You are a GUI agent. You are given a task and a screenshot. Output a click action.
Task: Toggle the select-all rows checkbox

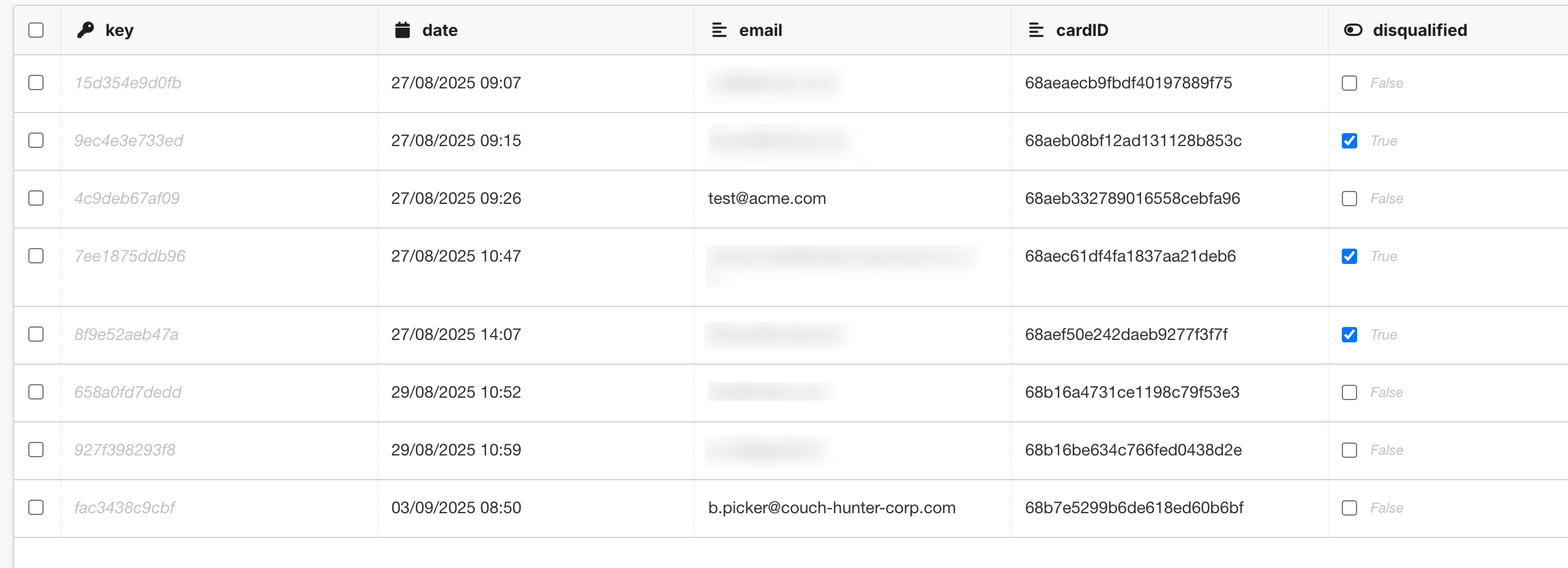[36, 30]
